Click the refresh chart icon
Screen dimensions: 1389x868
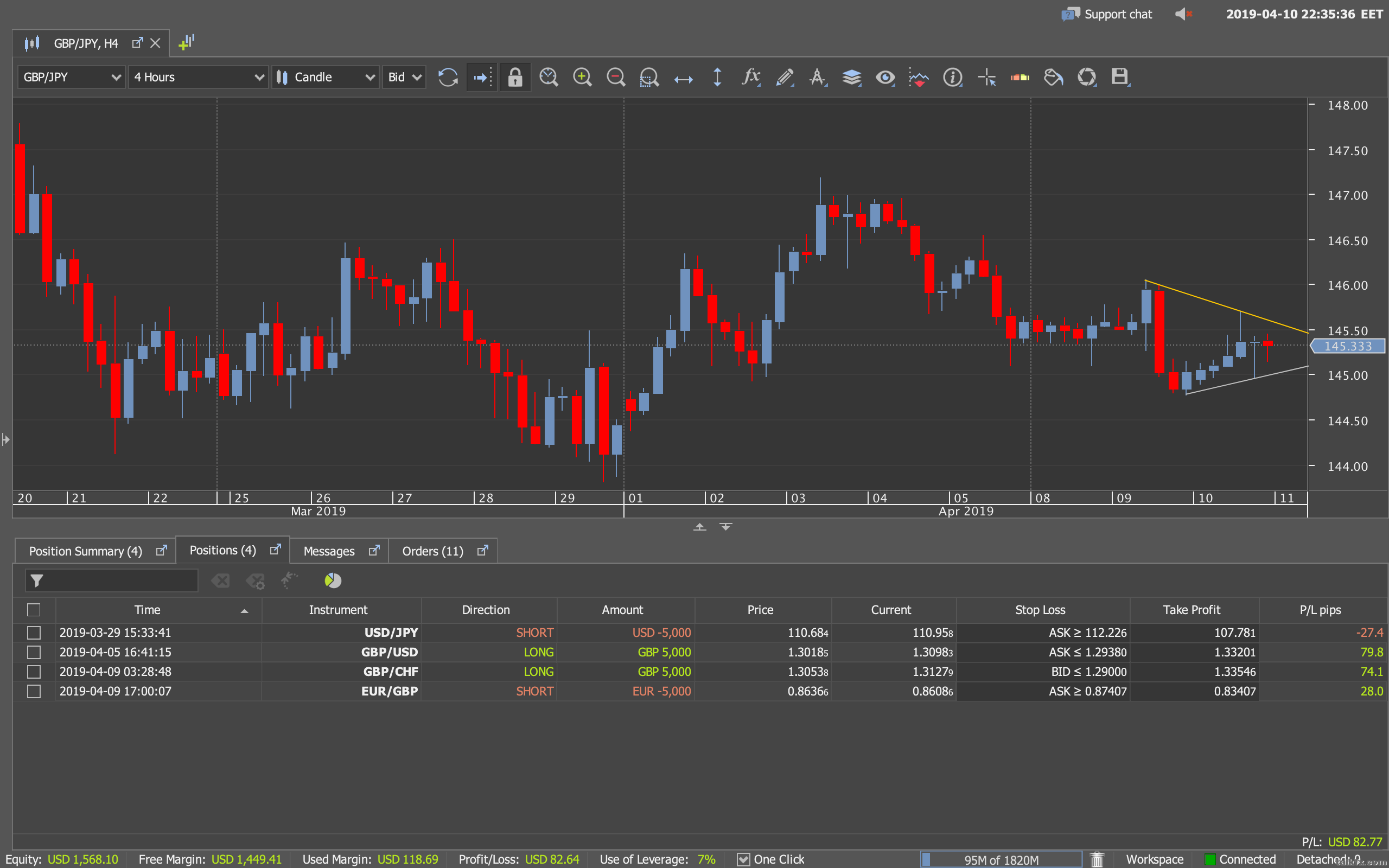(448, 77)
